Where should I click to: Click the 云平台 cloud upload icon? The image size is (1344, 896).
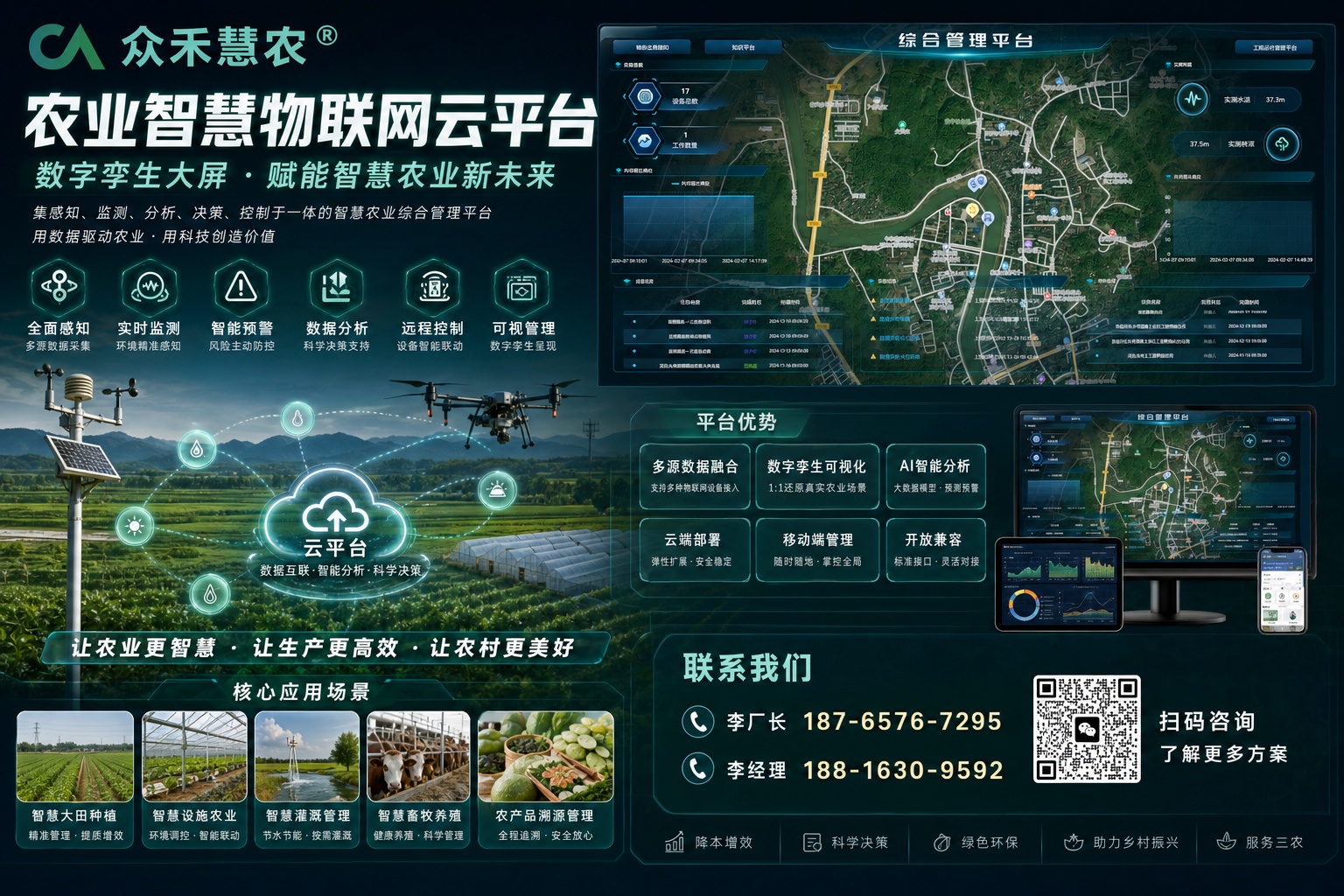tap(335, 513)
